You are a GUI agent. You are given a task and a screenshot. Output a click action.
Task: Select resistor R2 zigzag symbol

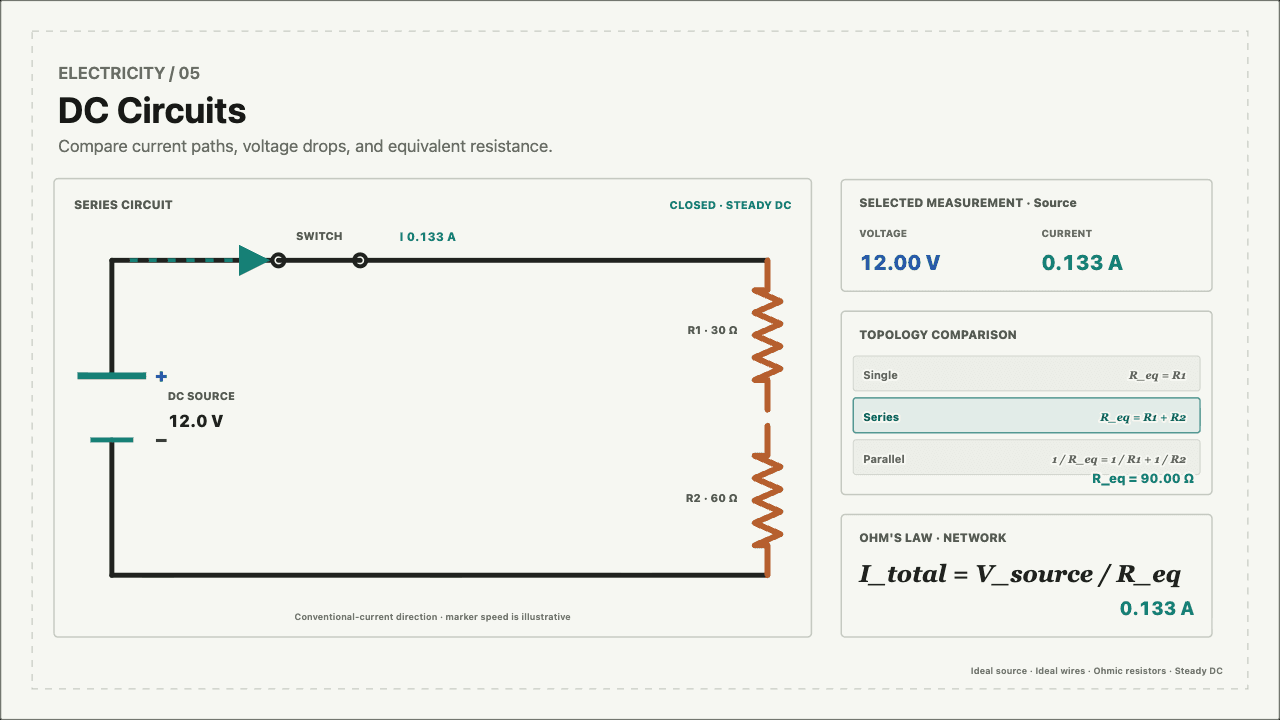pos(767,499)
